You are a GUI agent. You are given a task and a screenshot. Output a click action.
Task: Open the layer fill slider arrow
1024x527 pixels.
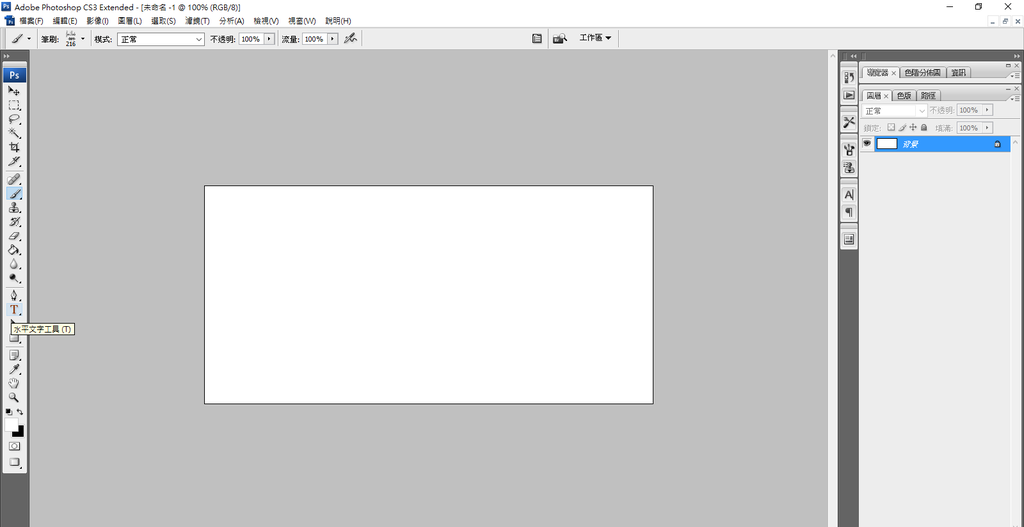click(x=987, y=128)
